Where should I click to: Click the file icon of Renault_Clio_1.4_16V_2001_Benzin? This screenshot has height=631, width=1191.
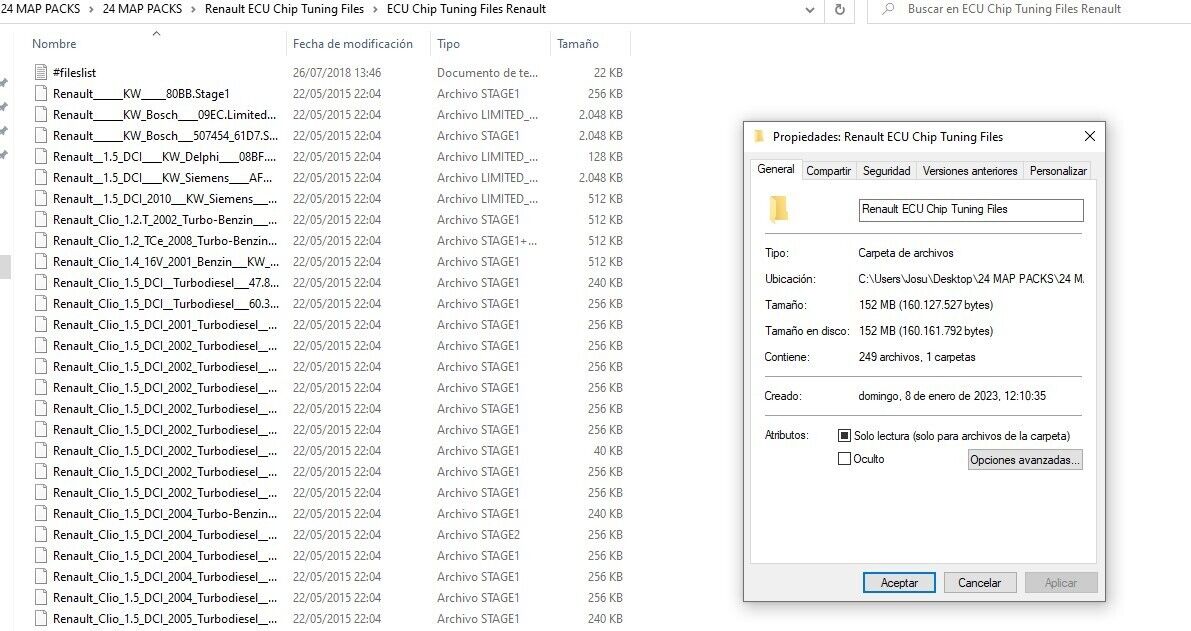pos(40,262)
